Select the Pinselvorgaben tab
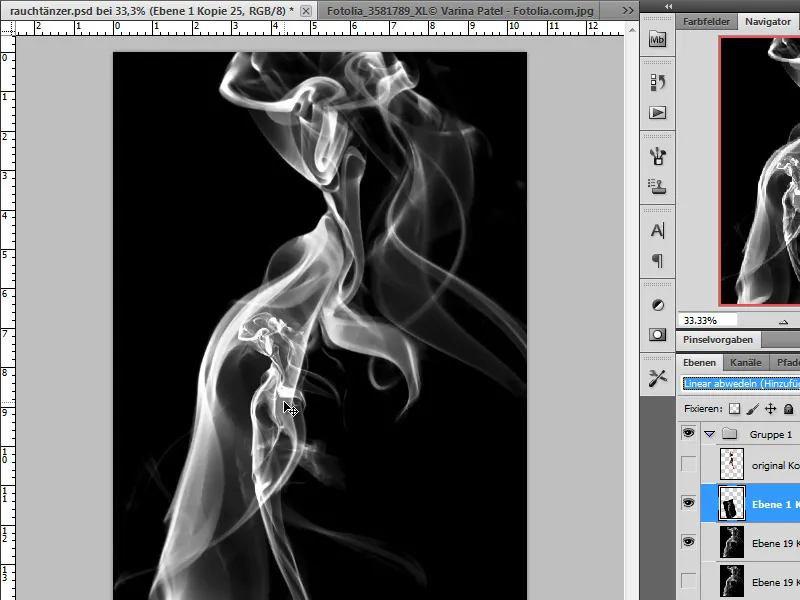This screenshot has width=800, height=600. point(718,340)
